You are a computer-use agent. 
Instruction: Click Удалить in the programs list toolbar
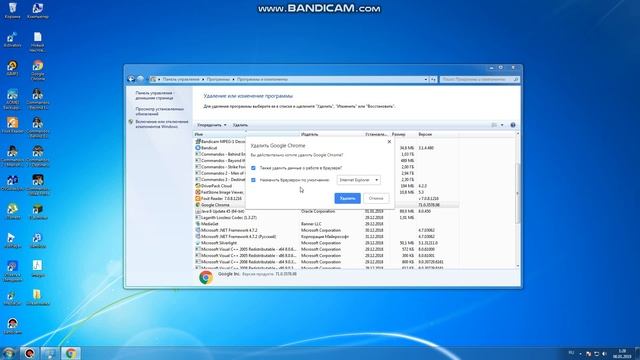point(240,125)
